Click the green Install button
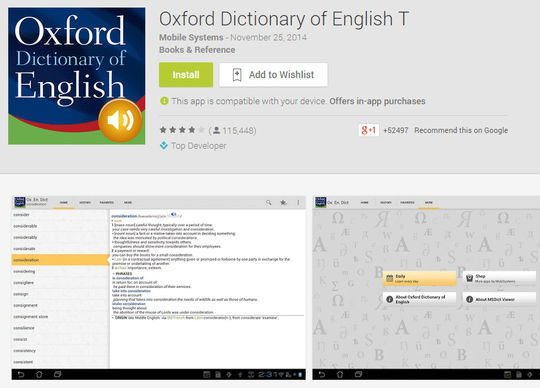The width and height of the screenshot is (540, 388). [186, 75]
